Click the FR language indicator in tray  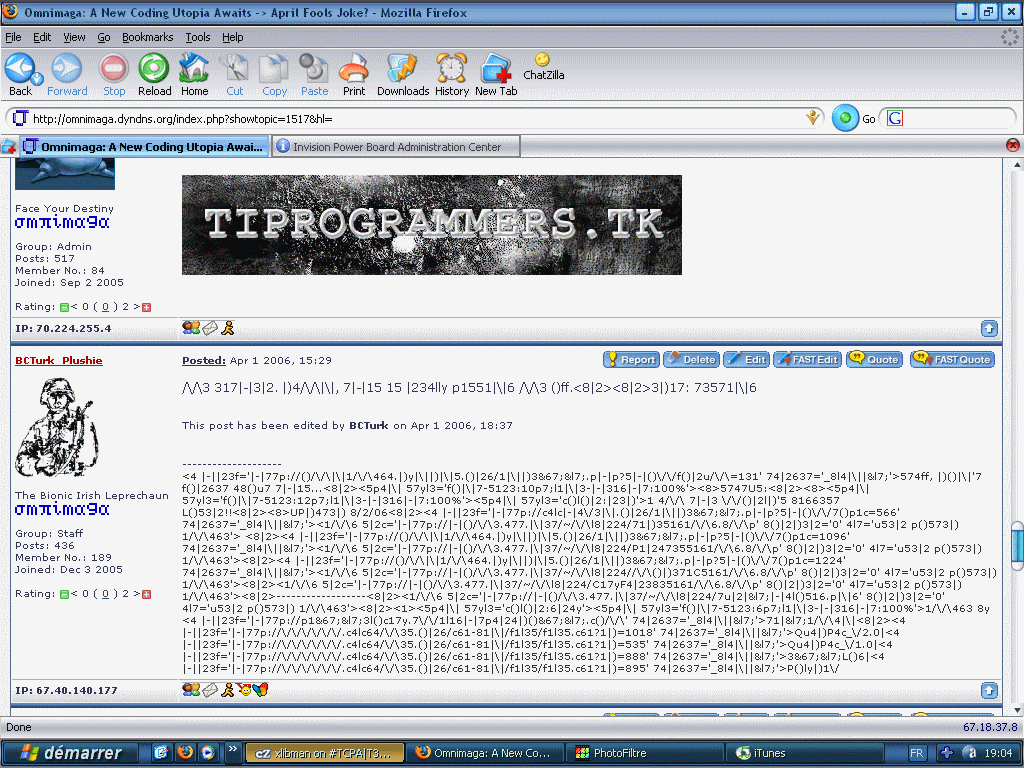click(x=916, y=753)
